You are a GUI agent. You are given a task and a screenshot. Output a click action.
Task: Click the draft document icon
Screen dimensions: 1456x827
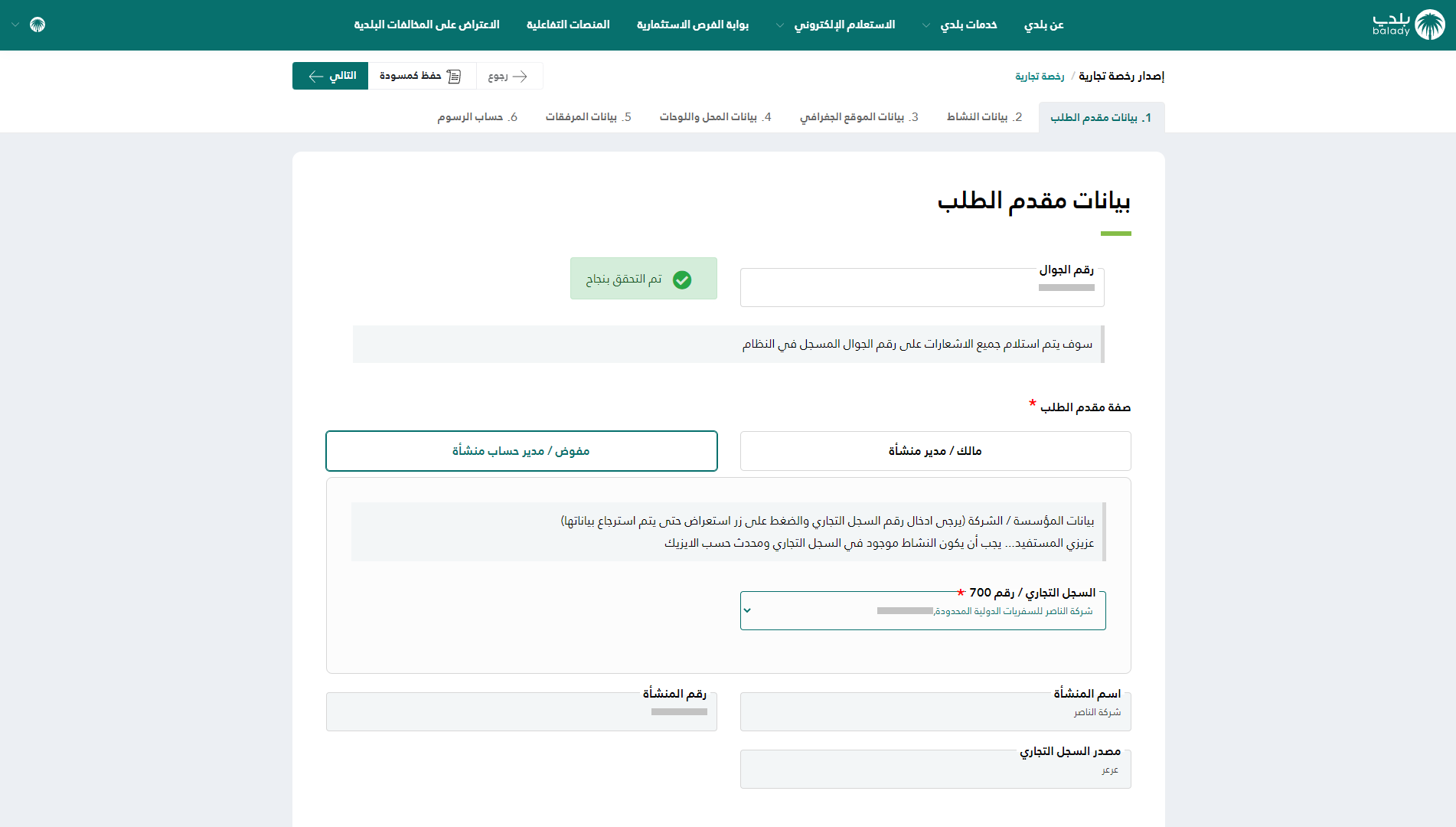pyautogui.click(x=454, y=76)
